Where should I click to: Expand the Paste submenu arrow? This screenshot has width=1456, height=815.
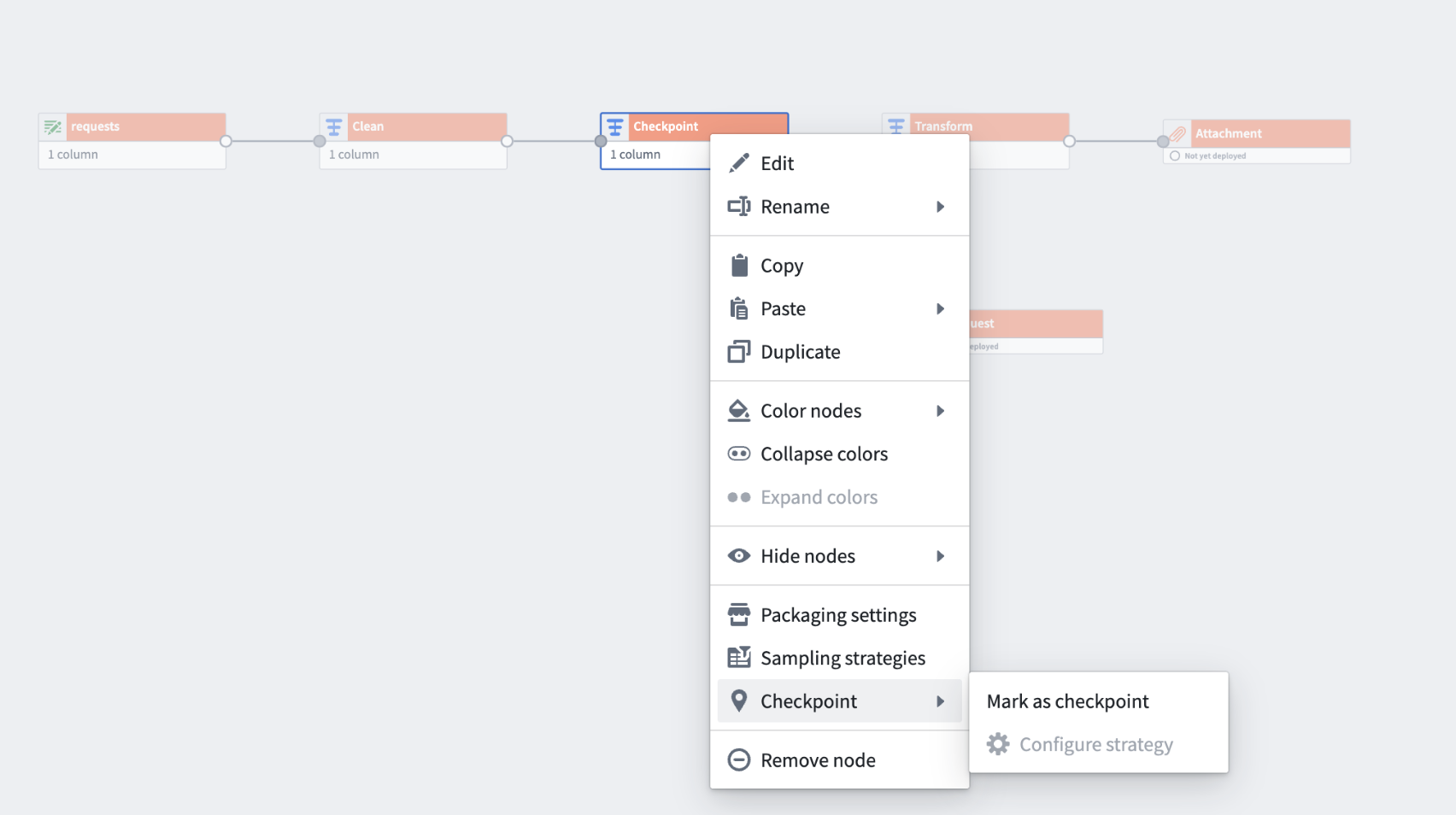click(x=940, y=308)
